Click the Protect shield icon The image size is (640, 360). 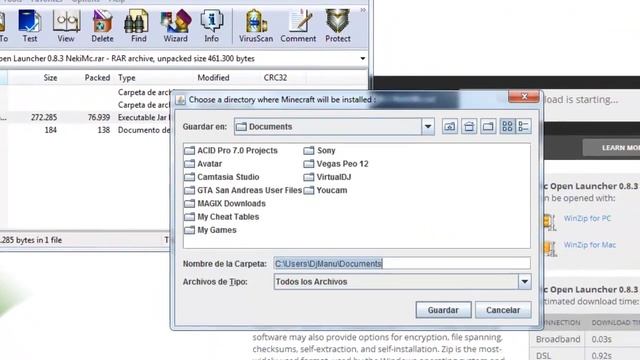tap(338, 26)
